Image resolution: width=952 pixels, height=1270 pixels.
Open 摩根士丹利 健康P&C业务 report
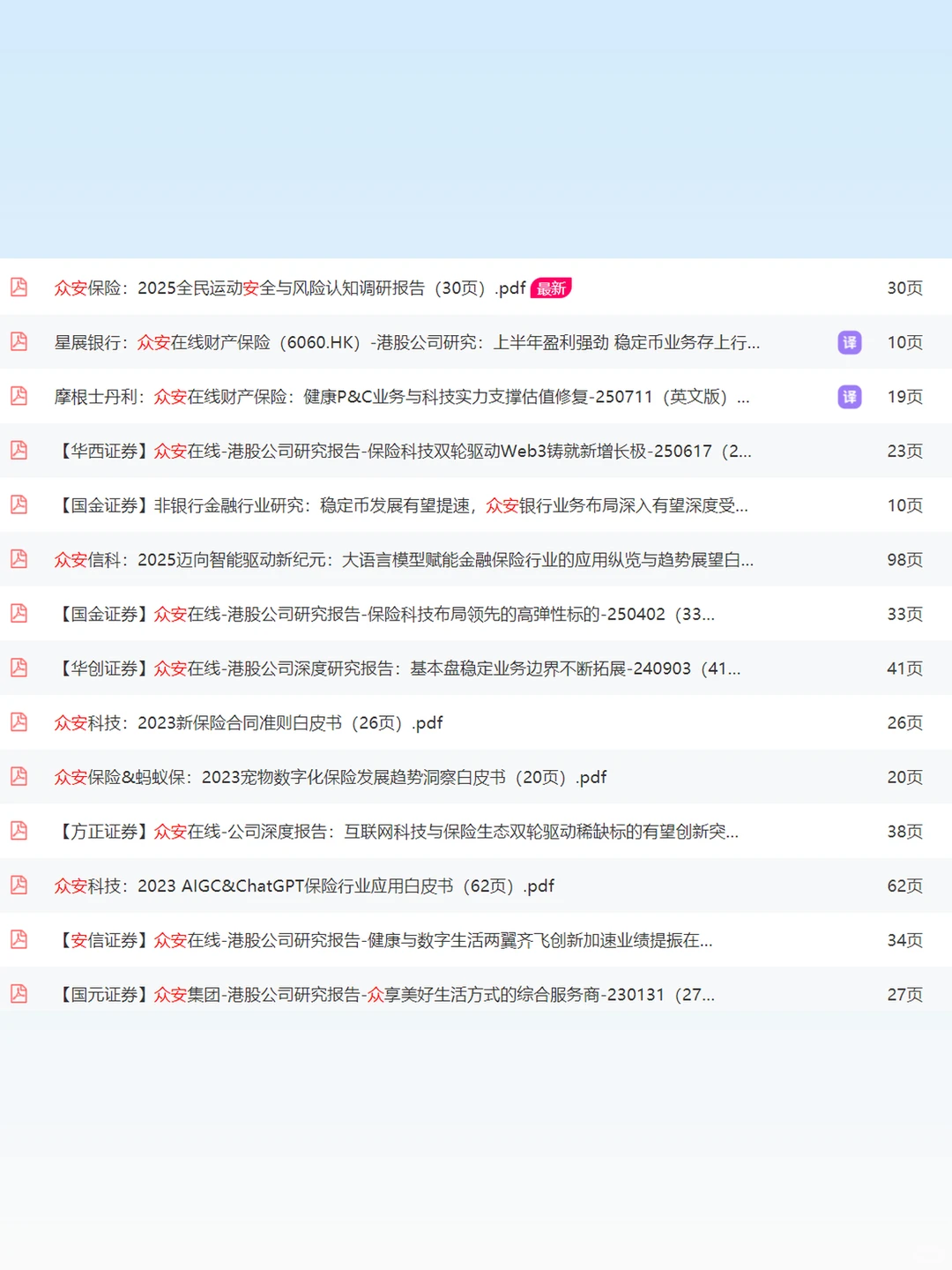[402, 397]
